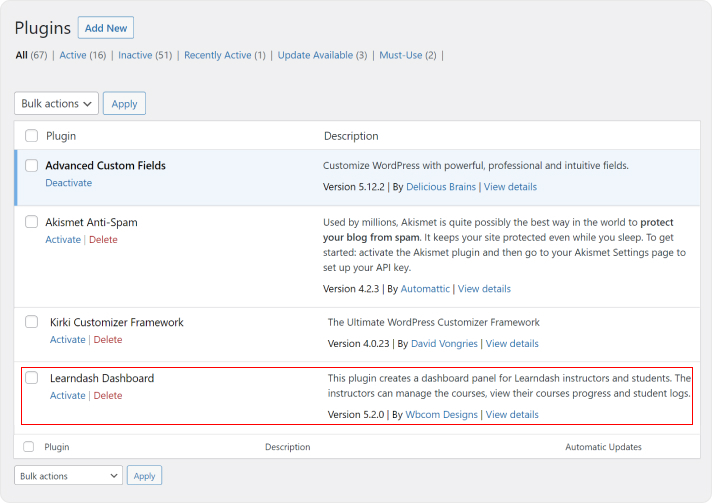The image size is (712, 503).
Task: Click the top Apply button
Action: point(124,103)
